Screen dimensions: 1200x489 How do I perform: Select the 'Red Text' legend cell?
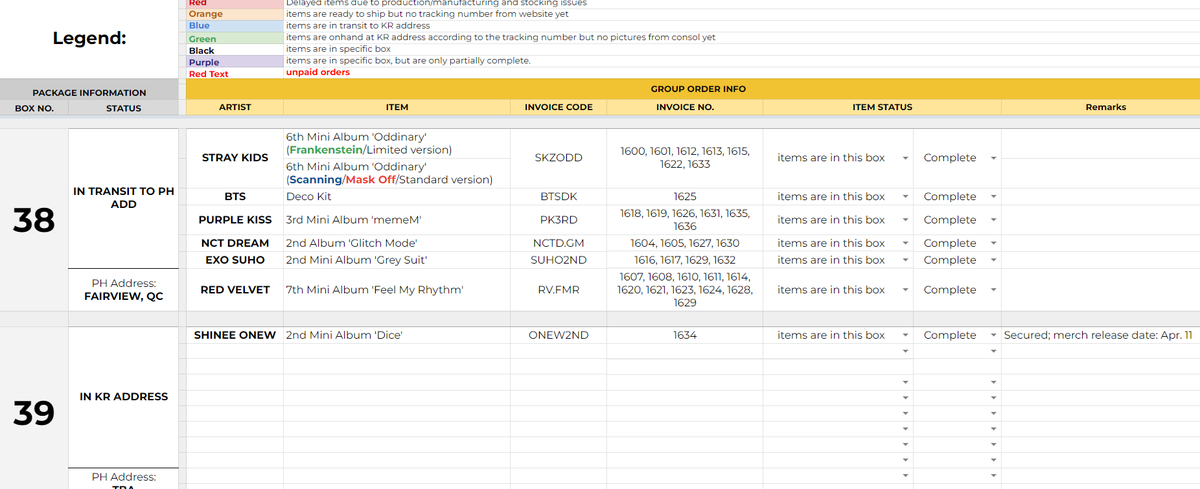point(235,74)
